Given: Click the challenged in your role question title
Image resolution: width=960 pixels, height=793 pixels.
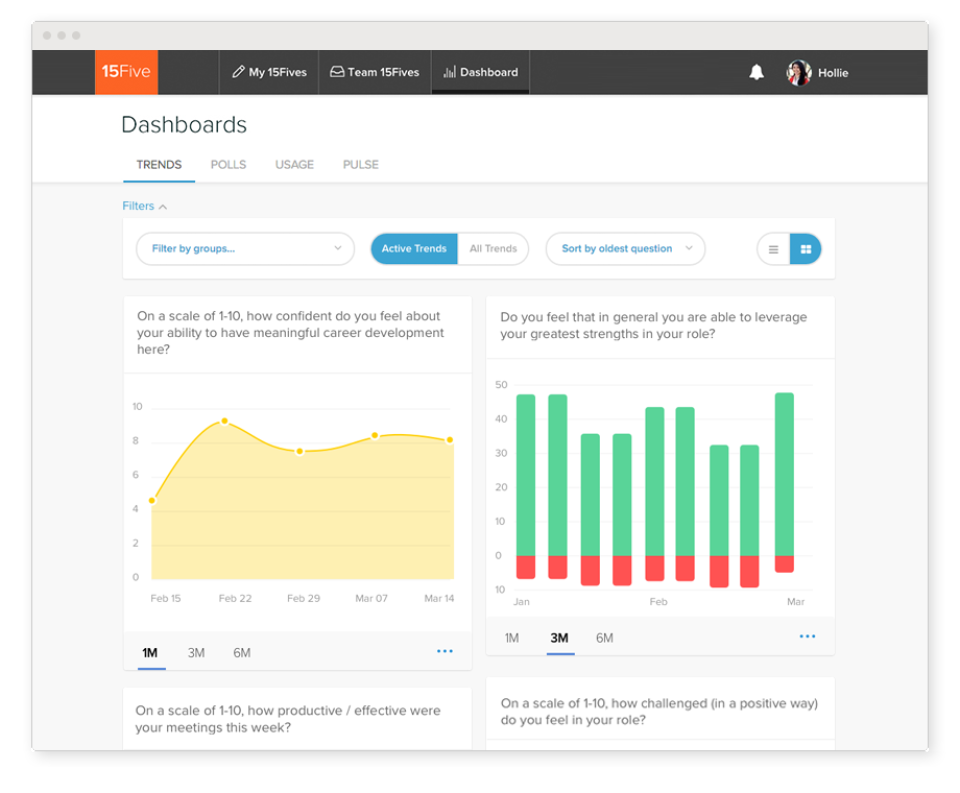Looking at the screenshot, I should pyautogui.click(x=659, y=712).
